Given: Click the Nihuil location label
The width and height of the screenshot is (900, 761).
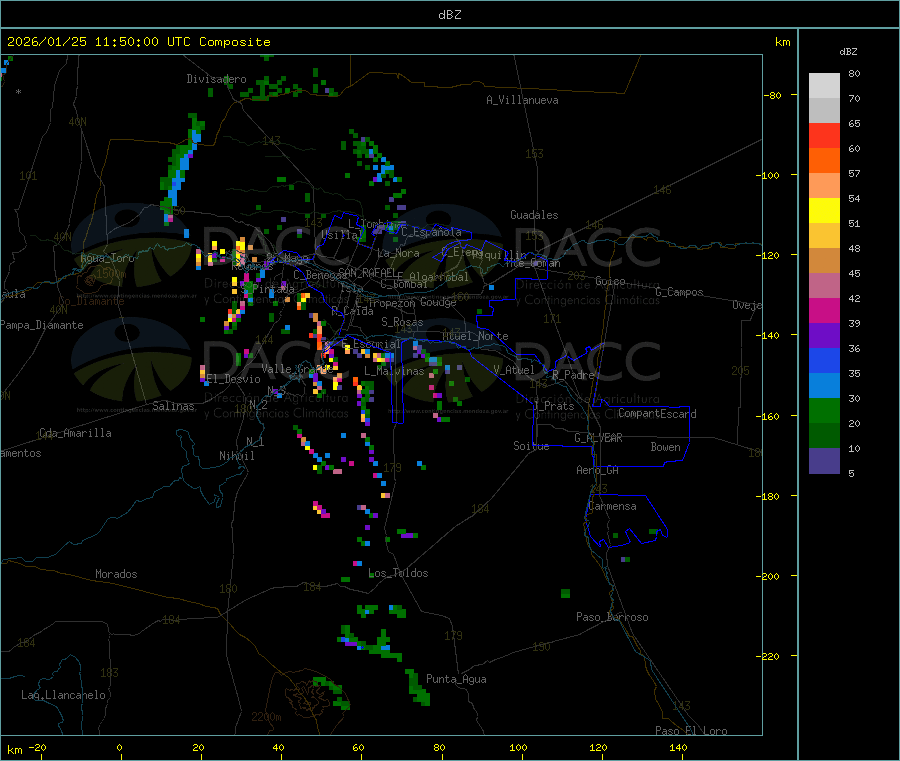Looking at the screenshot, I should point(237,456).
